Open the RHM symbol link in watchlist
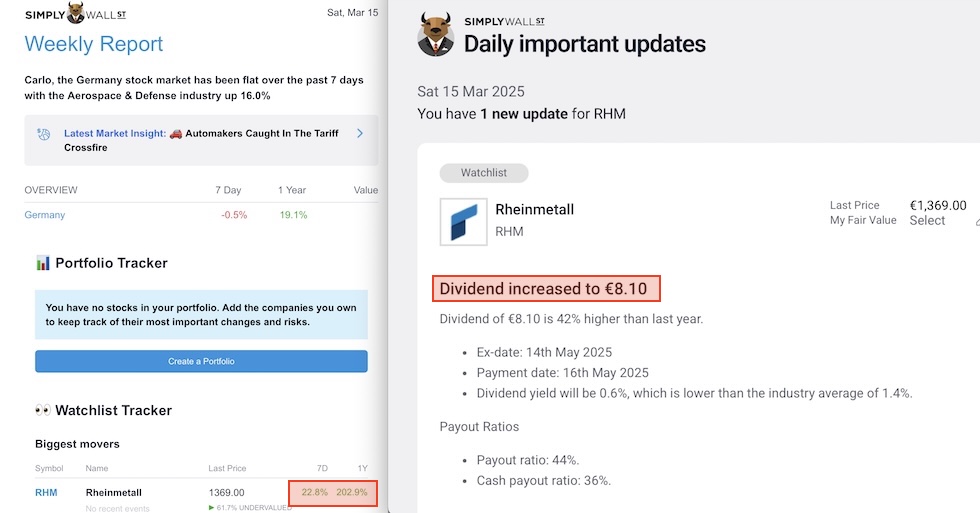 point(46,492)
